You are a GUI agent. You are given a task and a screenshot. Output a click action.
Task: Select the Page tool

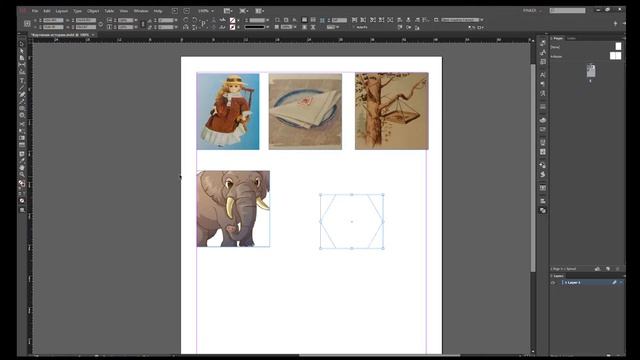point(22,58)
